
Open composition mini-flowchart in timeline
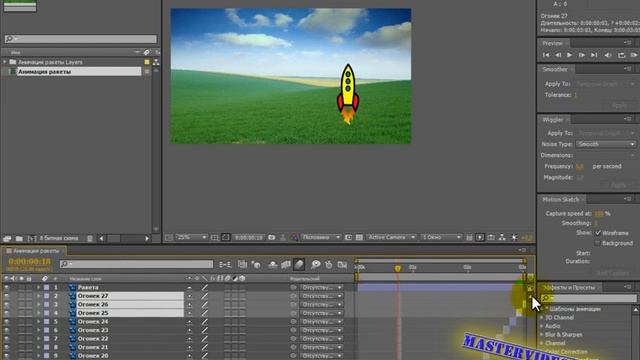(225, 264)
